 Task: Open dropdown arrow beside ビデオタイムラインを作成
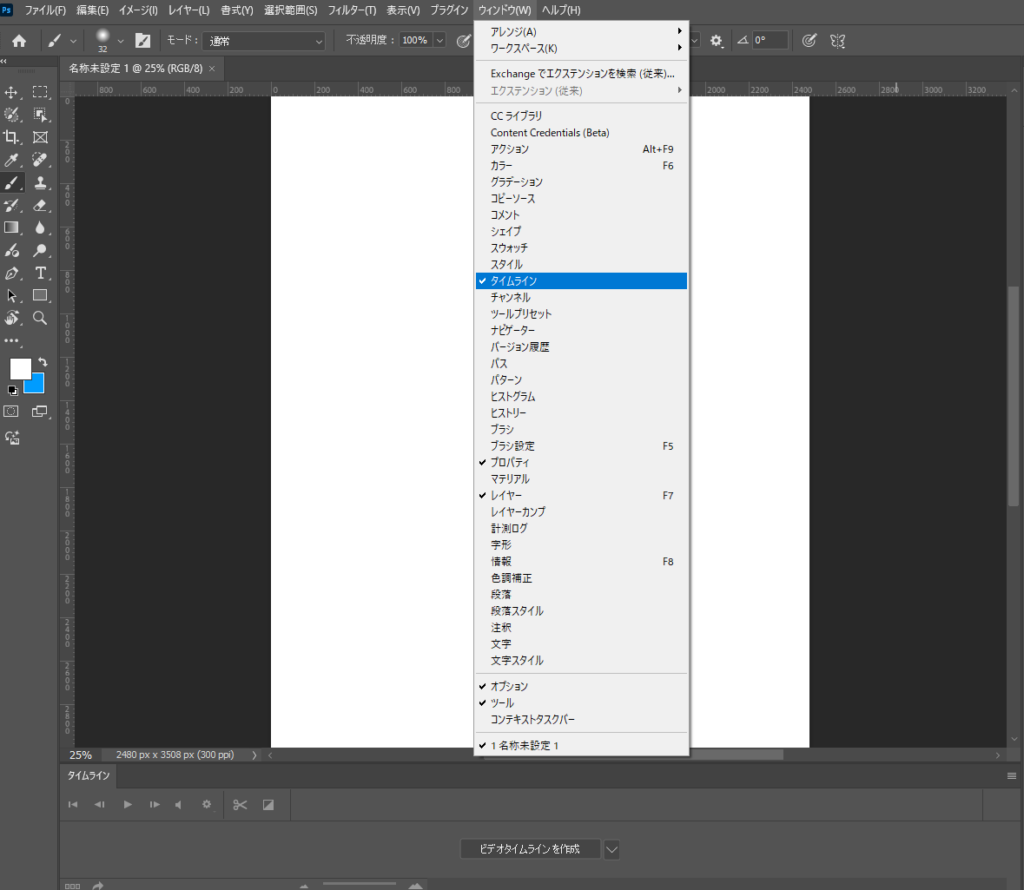[x=612, y=849]
